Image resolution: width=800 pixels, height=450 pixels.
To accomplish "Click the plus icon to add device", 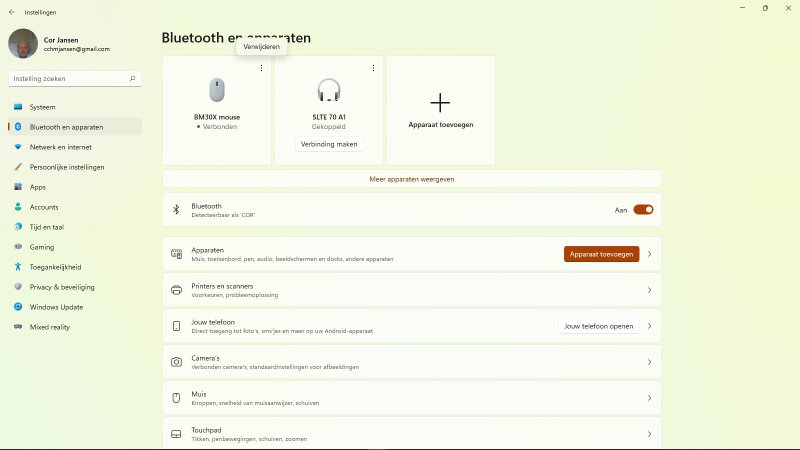I will pos(440,102).
